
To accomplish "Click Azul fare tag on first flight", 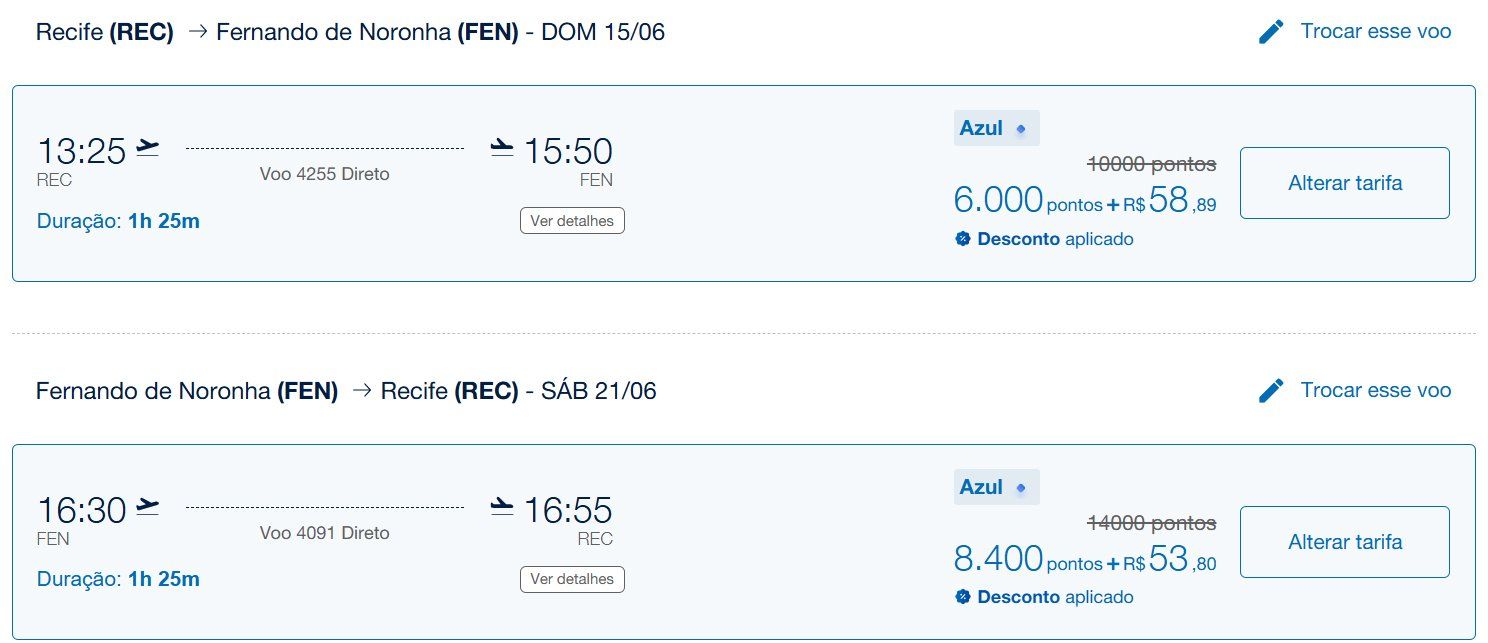I will (997, 128).
